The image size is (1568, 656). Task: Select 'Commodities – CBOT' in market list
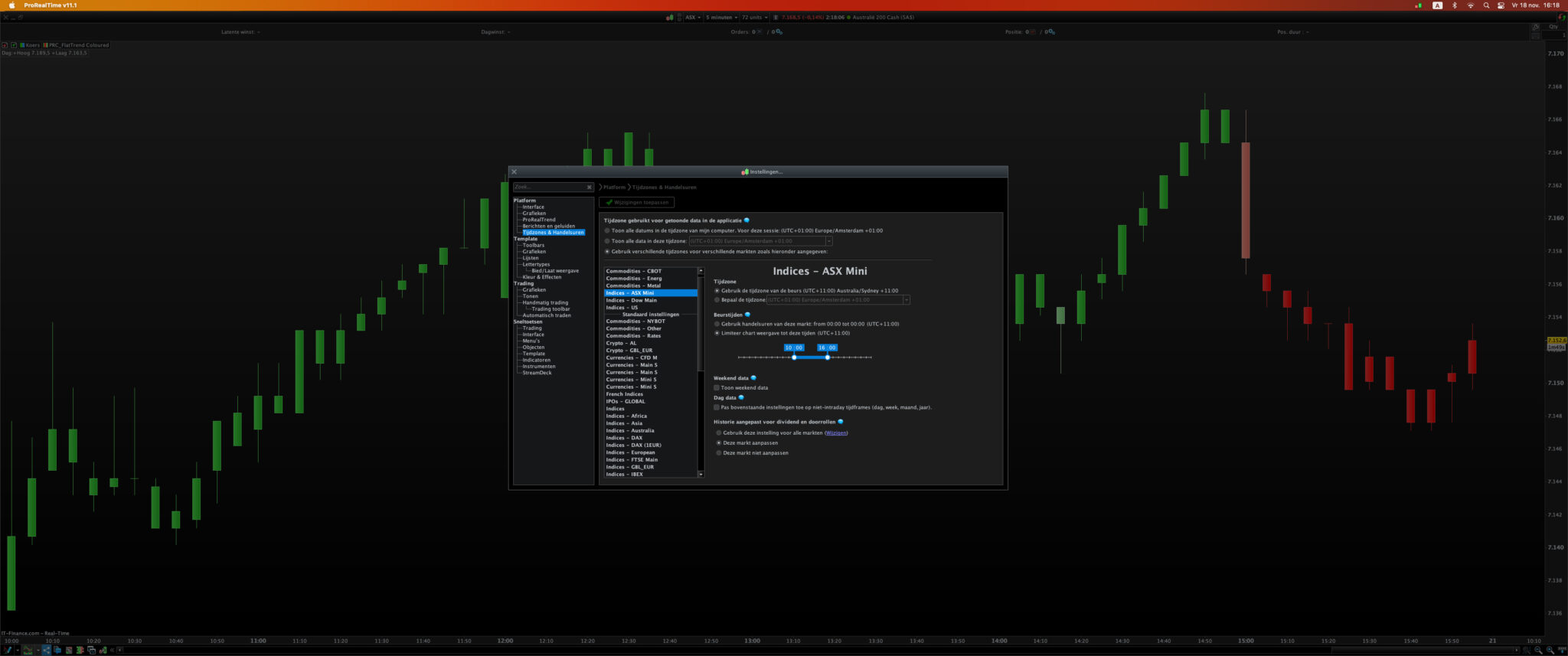651,271
